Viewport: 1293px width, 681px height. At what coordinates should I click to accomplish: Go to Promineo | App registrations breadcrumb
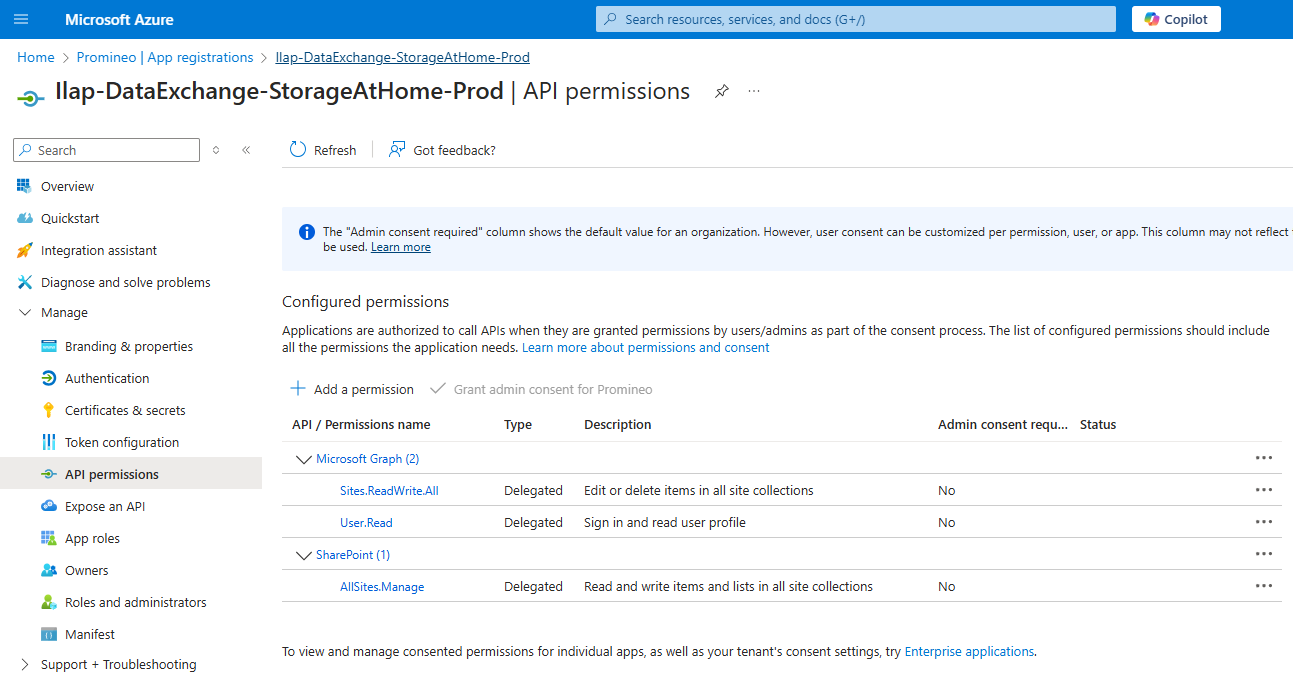pyautogui.click(x=165, y=57)
